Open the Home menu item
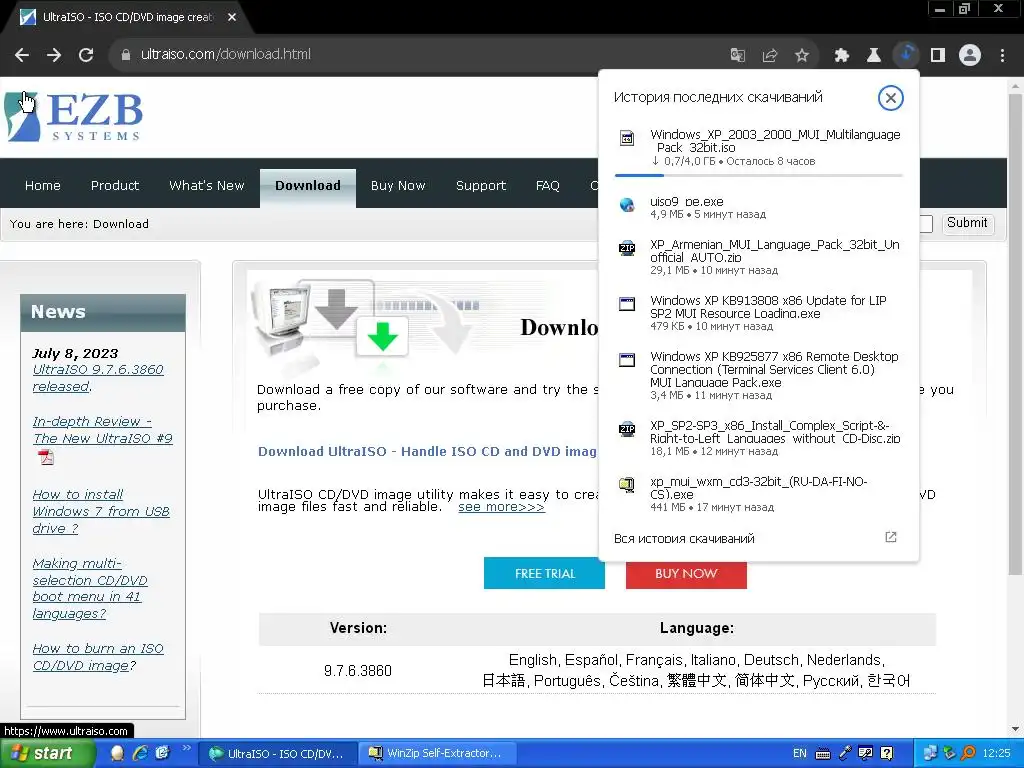 [42, 185]
